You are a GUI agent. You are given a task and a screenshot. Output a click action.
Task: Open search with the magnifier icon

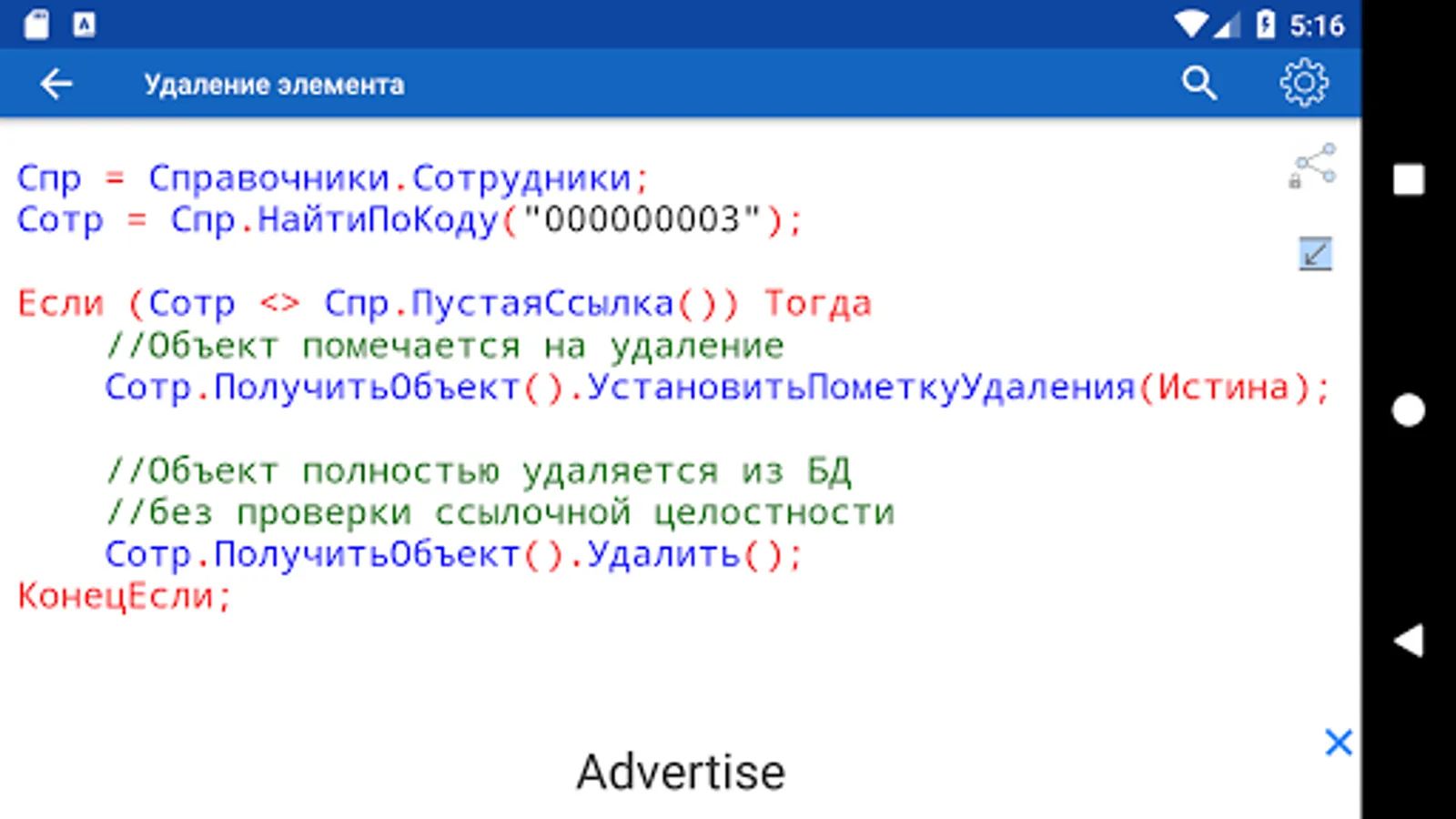[1199, 84]
